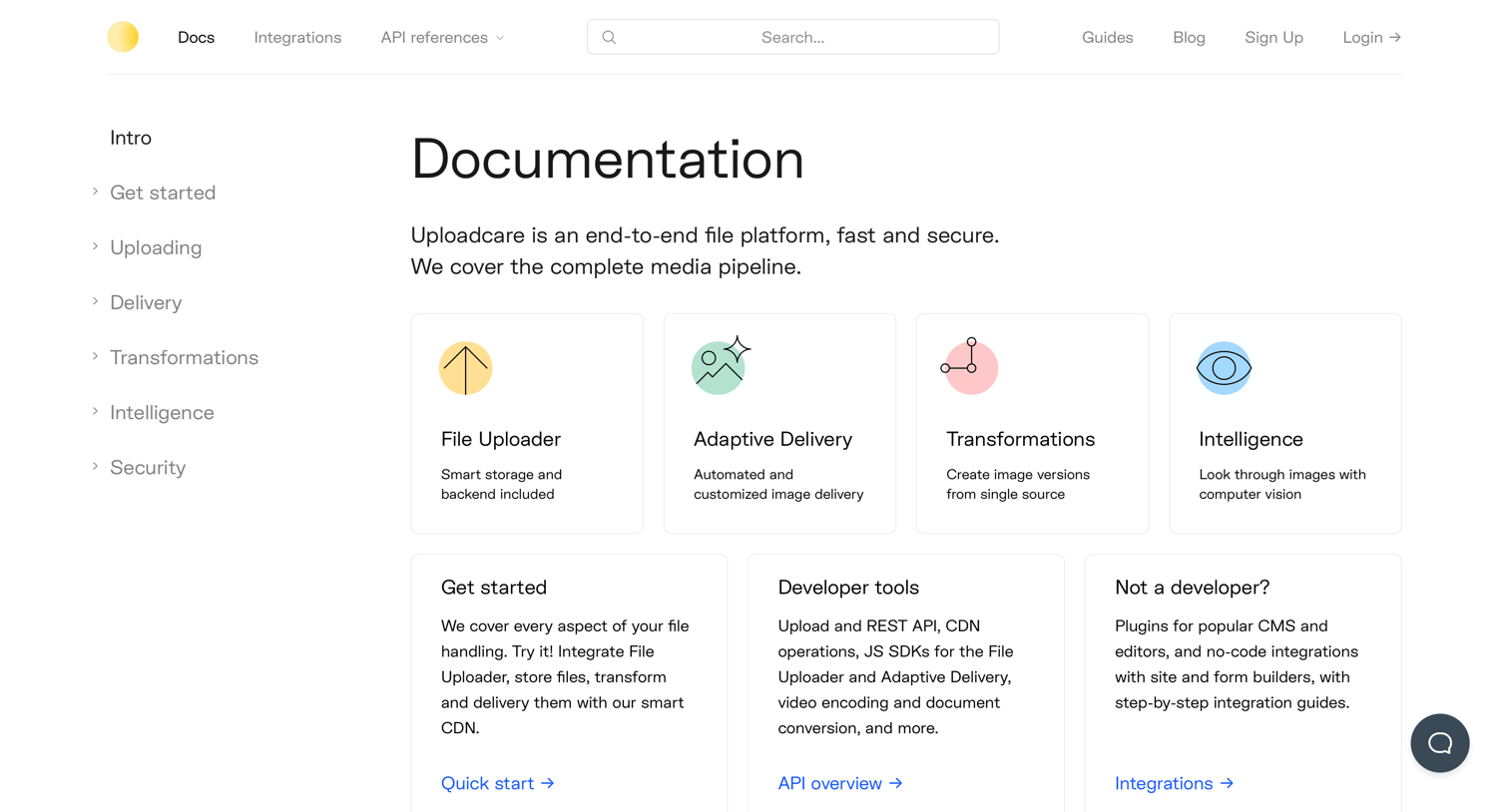Image resolution: width=1509 pixels, height=812 pixels.
Task: Click the File Uploader arrow icon
Action: (466, 368)
